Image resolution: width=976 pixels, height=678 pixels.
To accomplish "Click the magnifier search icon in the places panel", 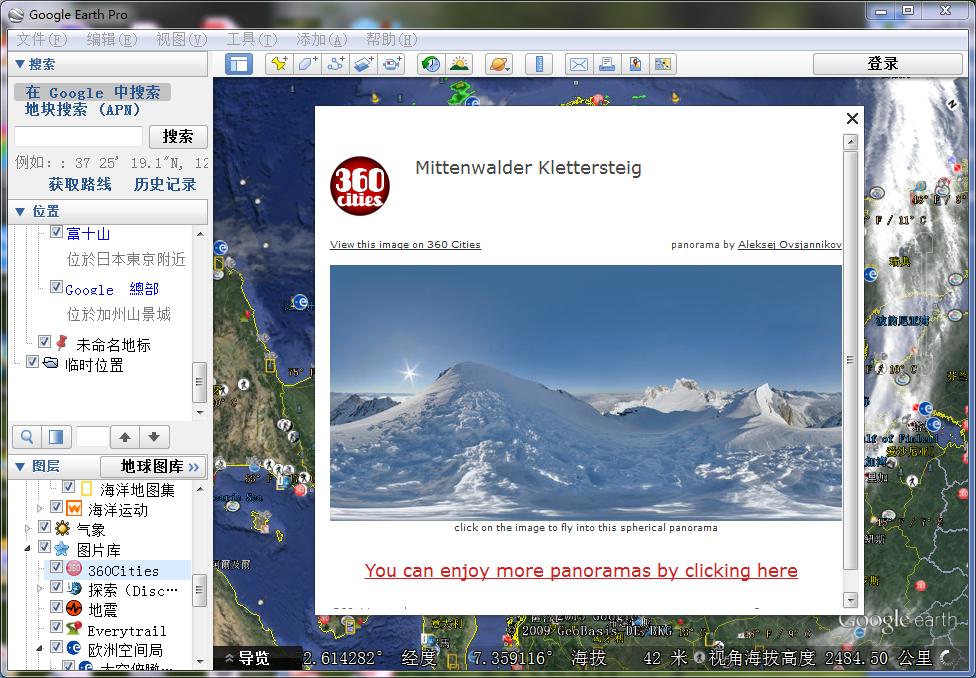I will tap(27, 437).
